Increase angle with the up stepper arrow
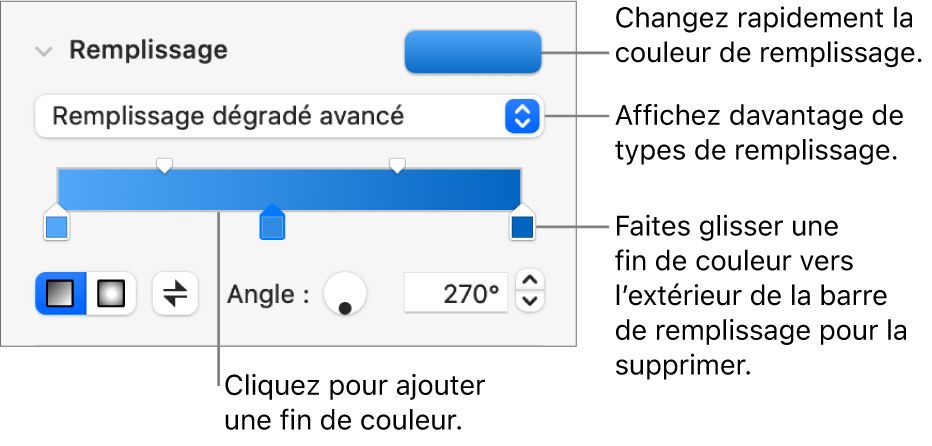 pyautogui.click(x=531, y=282)
